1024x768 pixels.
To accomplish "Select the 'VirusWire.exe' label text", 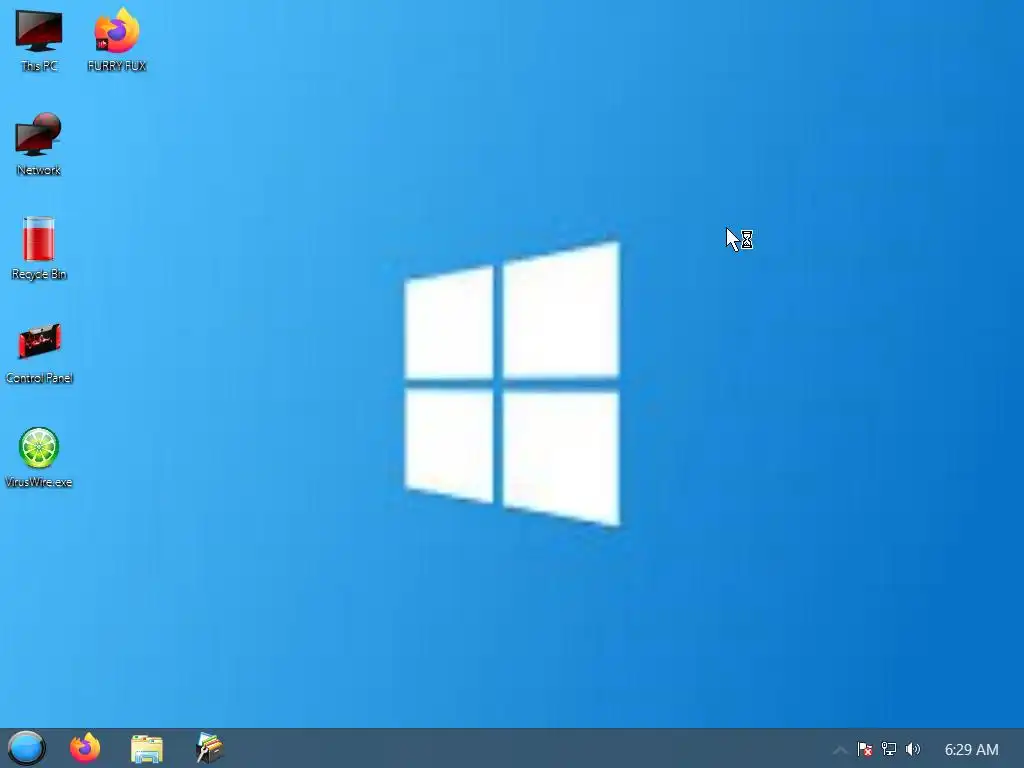I will (x=39, y=482).
